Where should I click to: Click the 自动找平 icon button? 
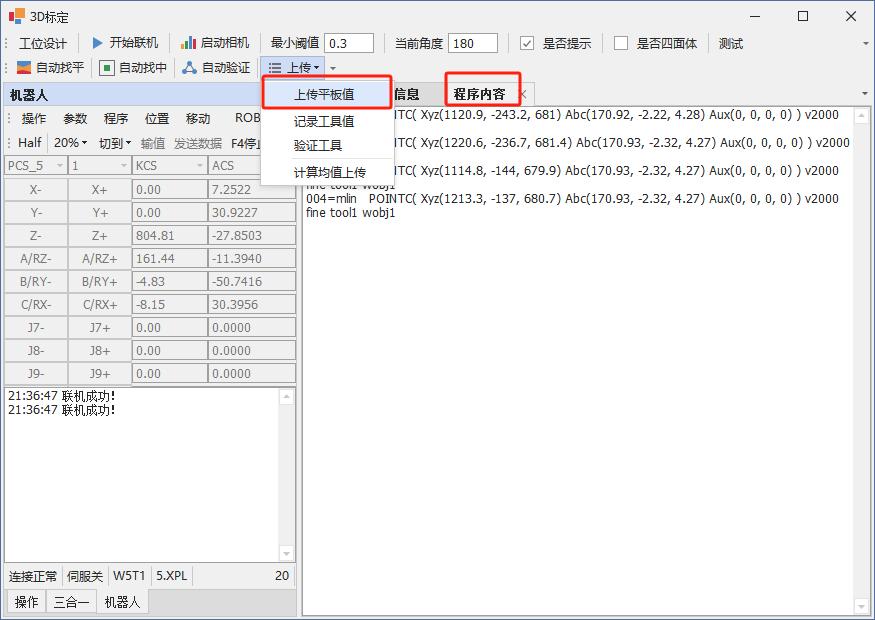point(24,68)
